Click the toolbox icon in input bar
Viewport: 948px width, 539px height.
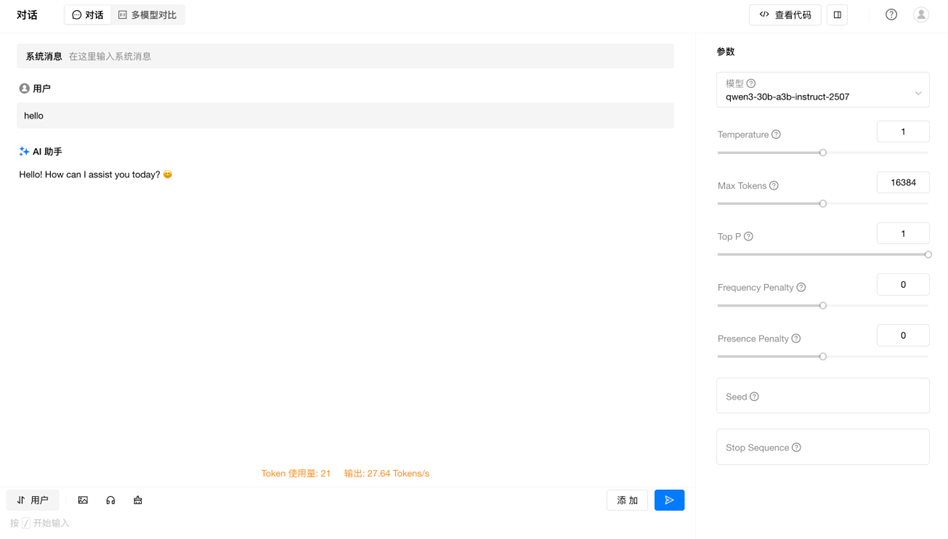[138, 500]
